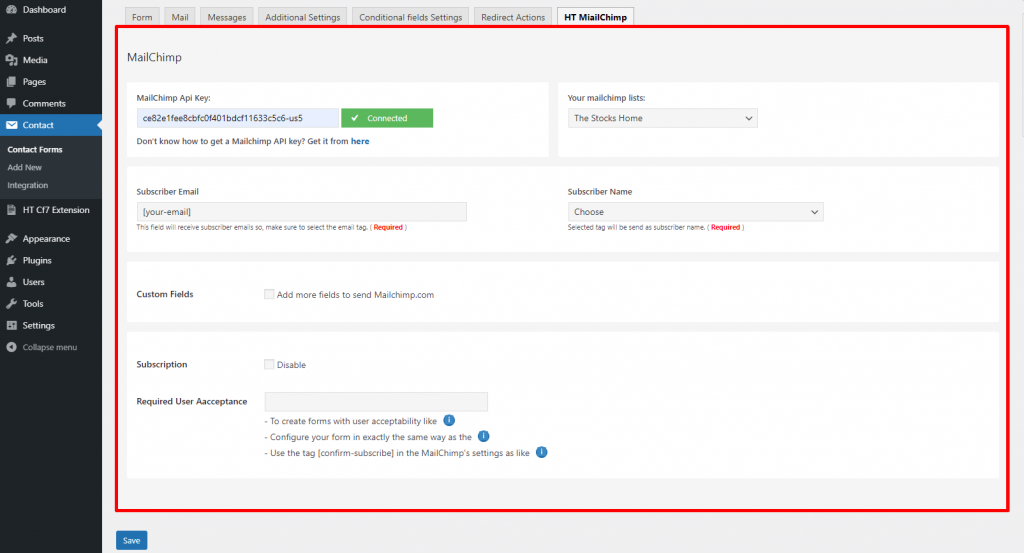The height and width of the screenshot is (553, 1024).
Task: Click the Posts pin icon in sidebar
Action: pos(11,38)
